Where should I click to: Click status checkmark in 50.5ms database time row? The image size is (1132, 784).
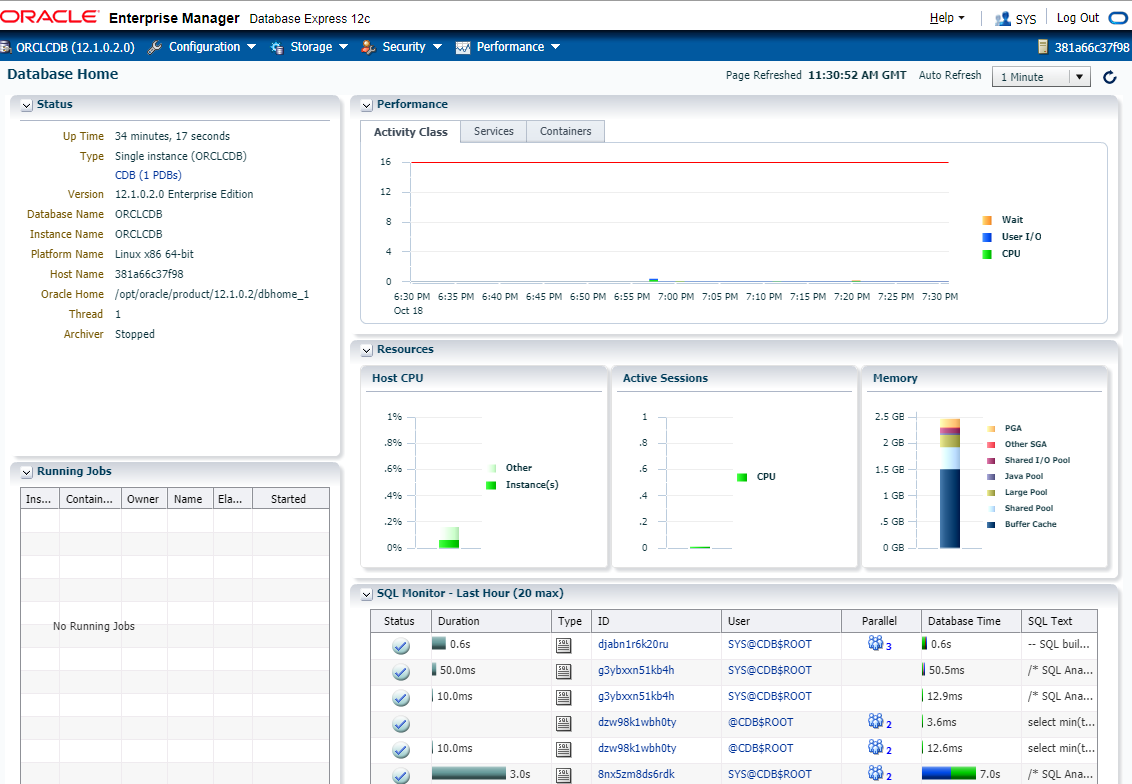click(401, 672)
